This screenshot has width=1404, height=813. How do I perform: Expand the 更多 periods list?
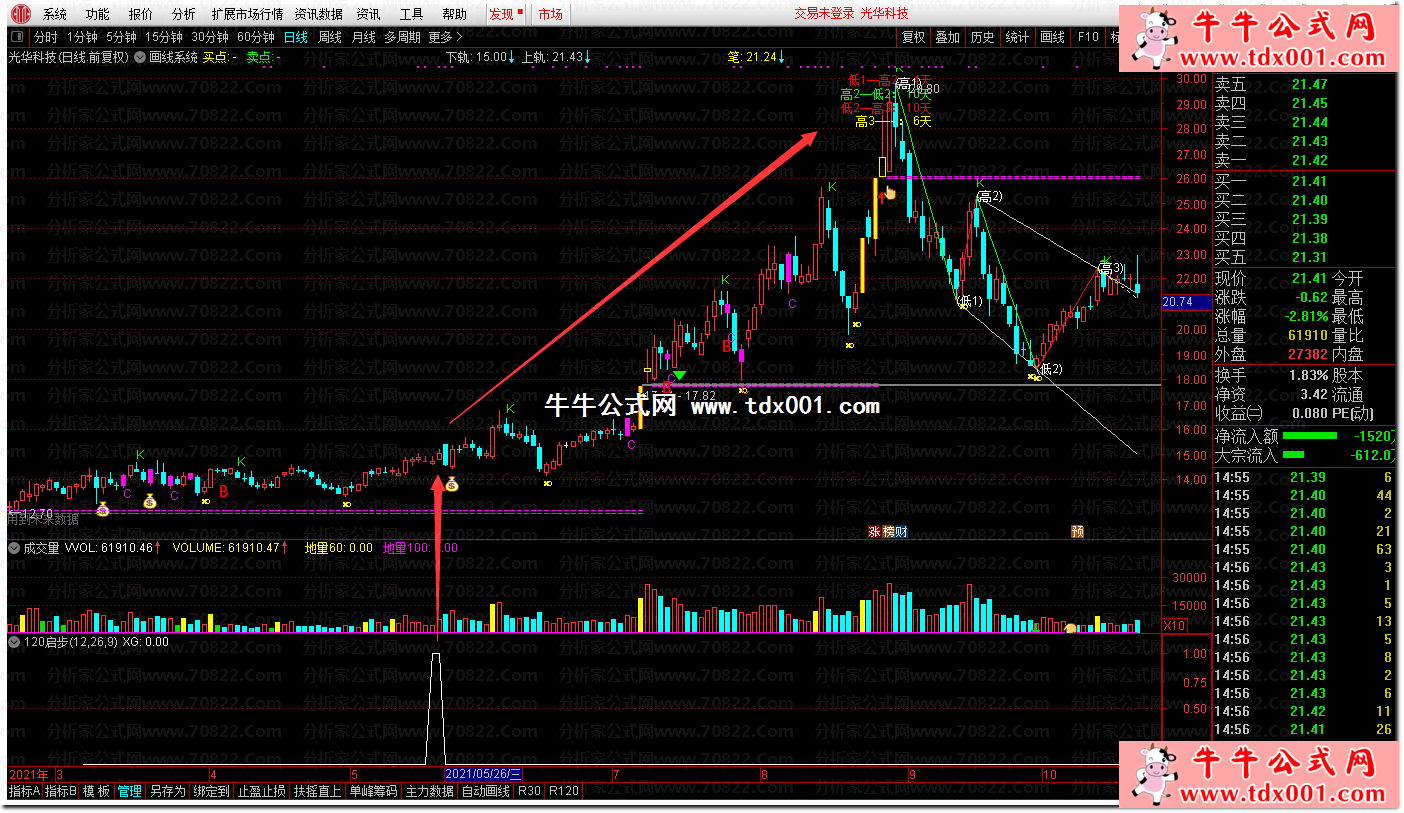tap(444, 37)
